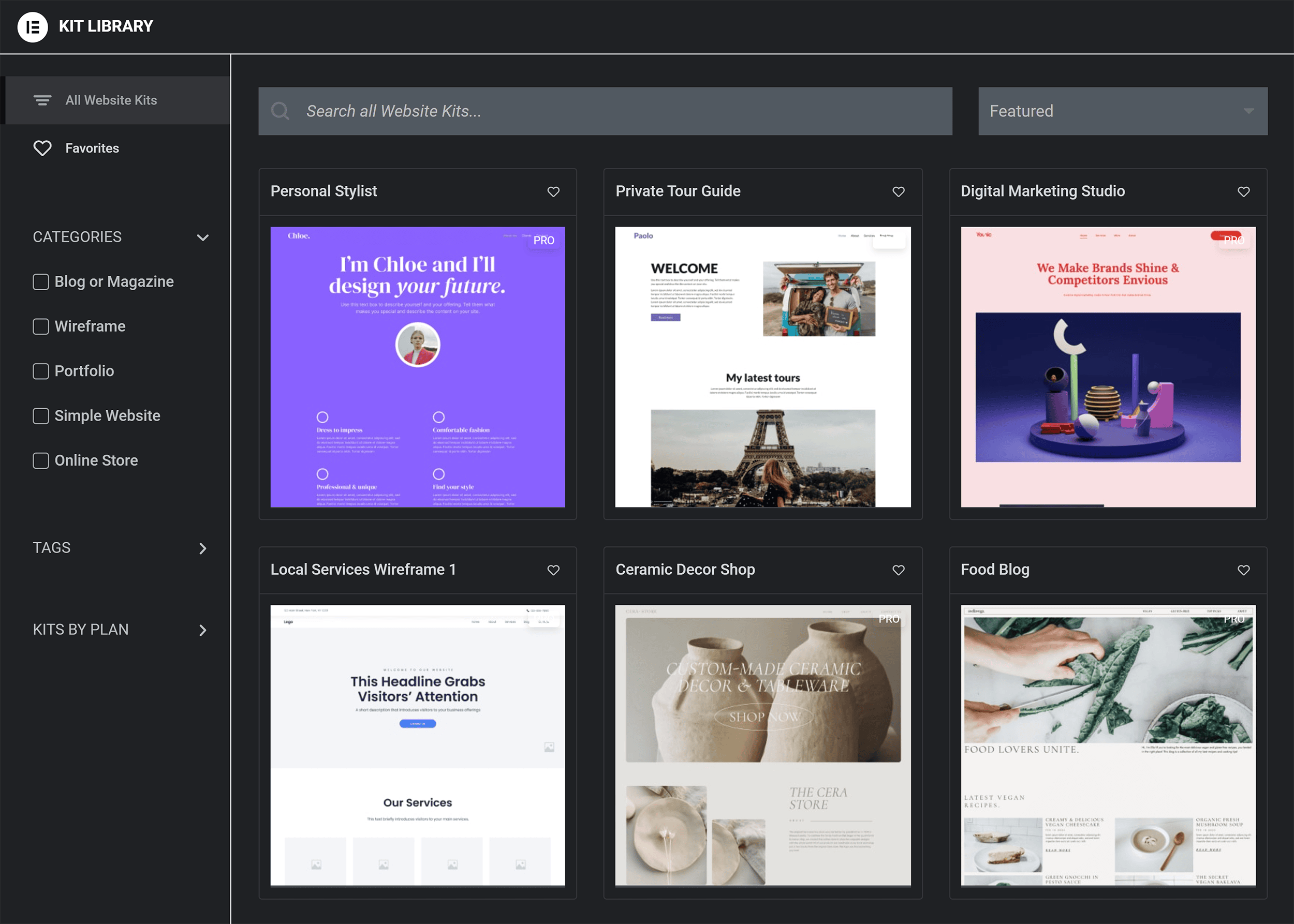1294x924 pixels.
Task: Open the Featured sort dropdown
Action: (x=1122, y=111)
